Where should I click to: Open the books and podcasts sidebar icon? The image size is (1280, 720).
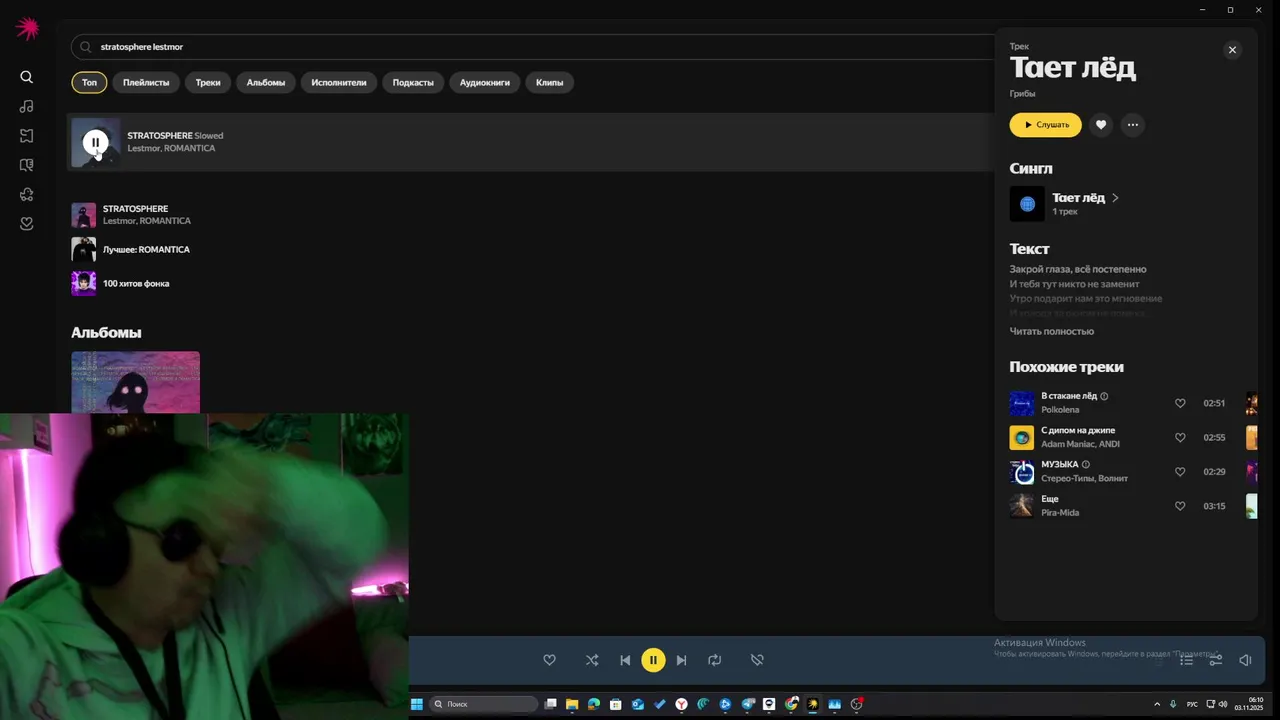(x=27, y=165)
